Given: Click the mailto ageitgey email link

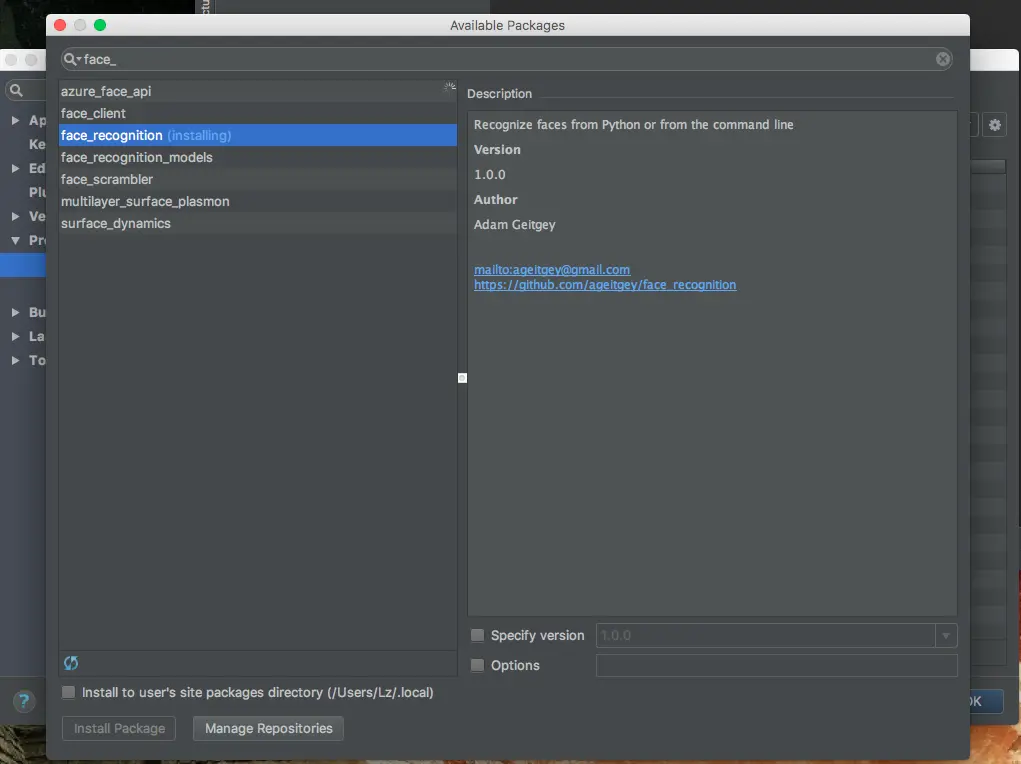Looking at the screenshot, I should coord(552,270).
